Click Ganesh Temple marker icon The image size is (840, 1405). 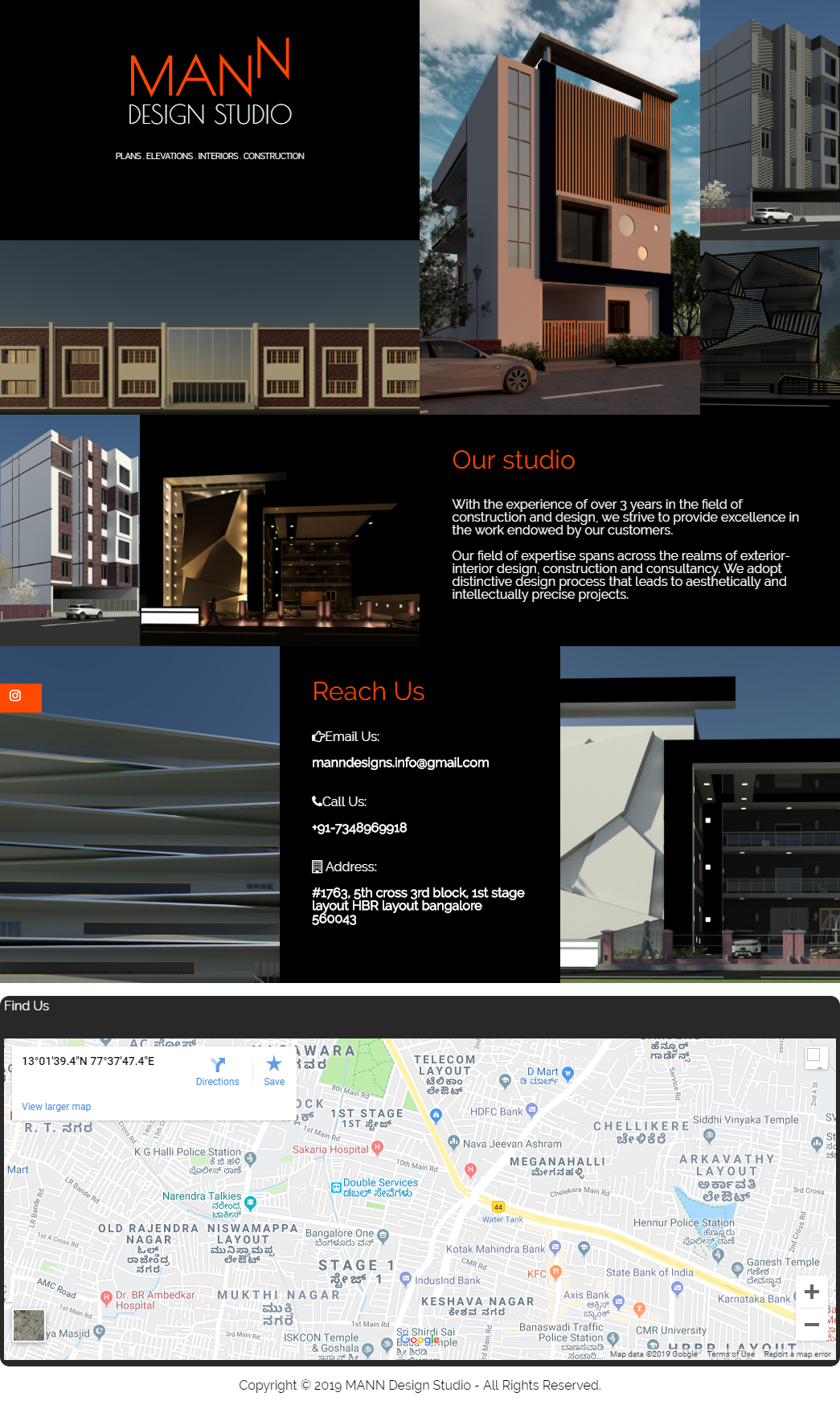pyautogui.click(x=737, y=1269)
